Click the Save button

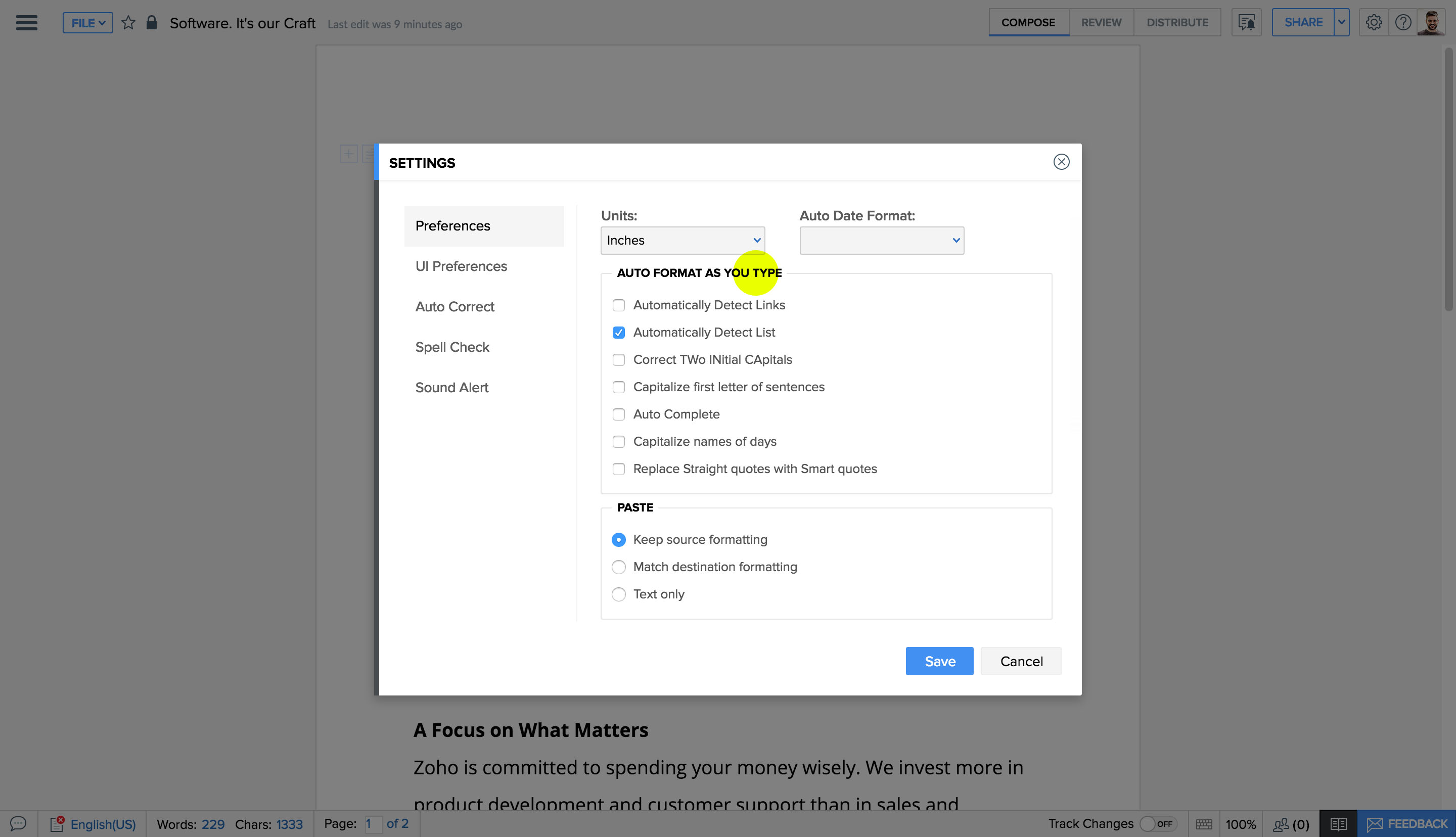coord(940,661)
